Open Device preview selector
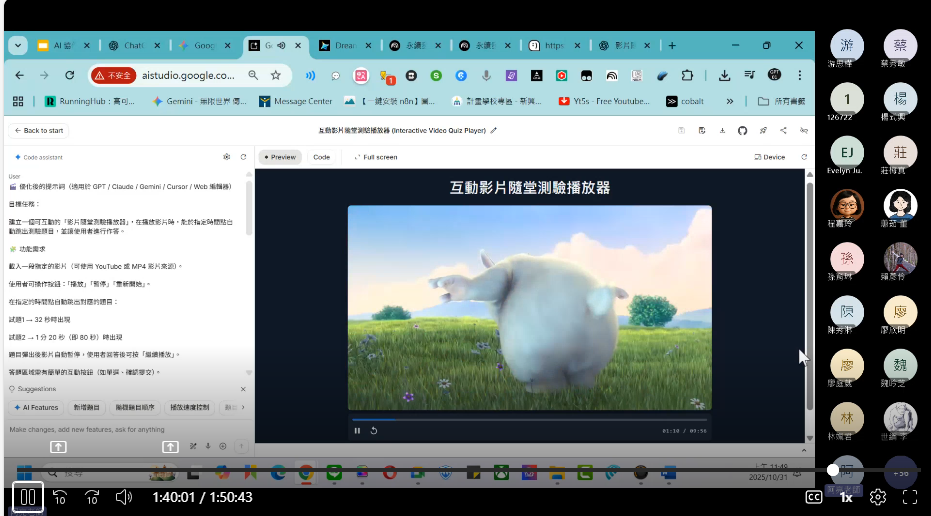The height and width of the screenshot is (516, 931). coord(770,157)
